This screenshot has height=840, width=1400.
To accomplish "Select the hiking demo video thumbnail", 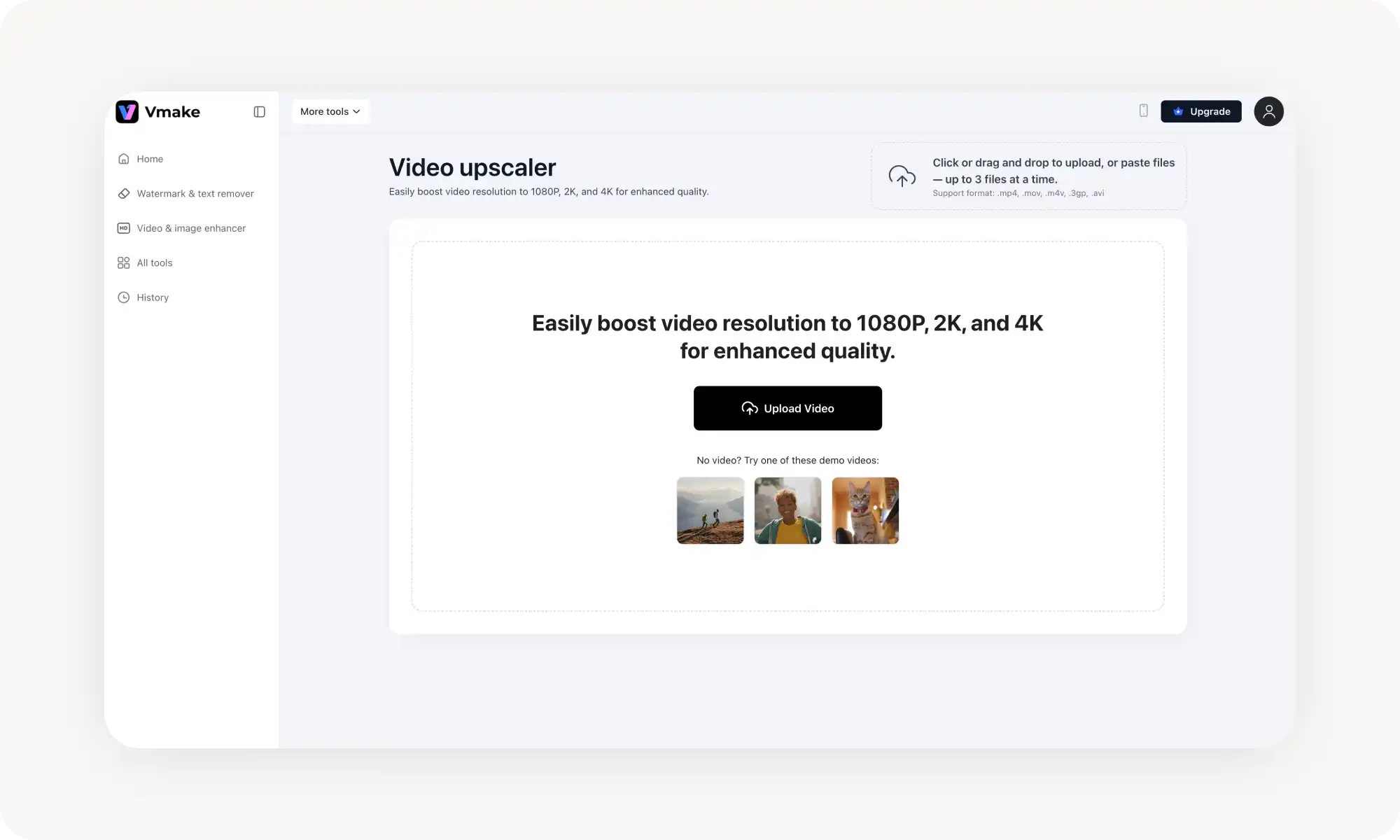I will tap(710, 510).
